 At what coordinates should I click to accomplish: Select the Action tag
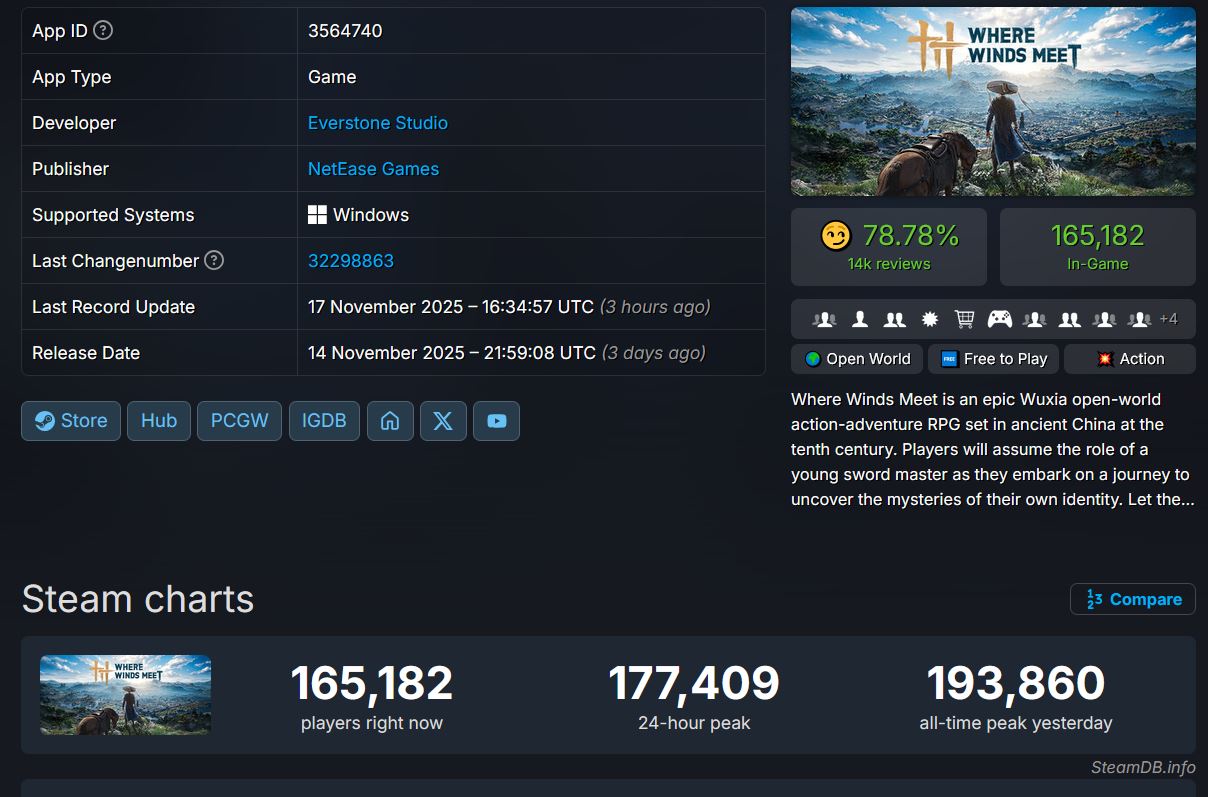(x=1130, y=359)
